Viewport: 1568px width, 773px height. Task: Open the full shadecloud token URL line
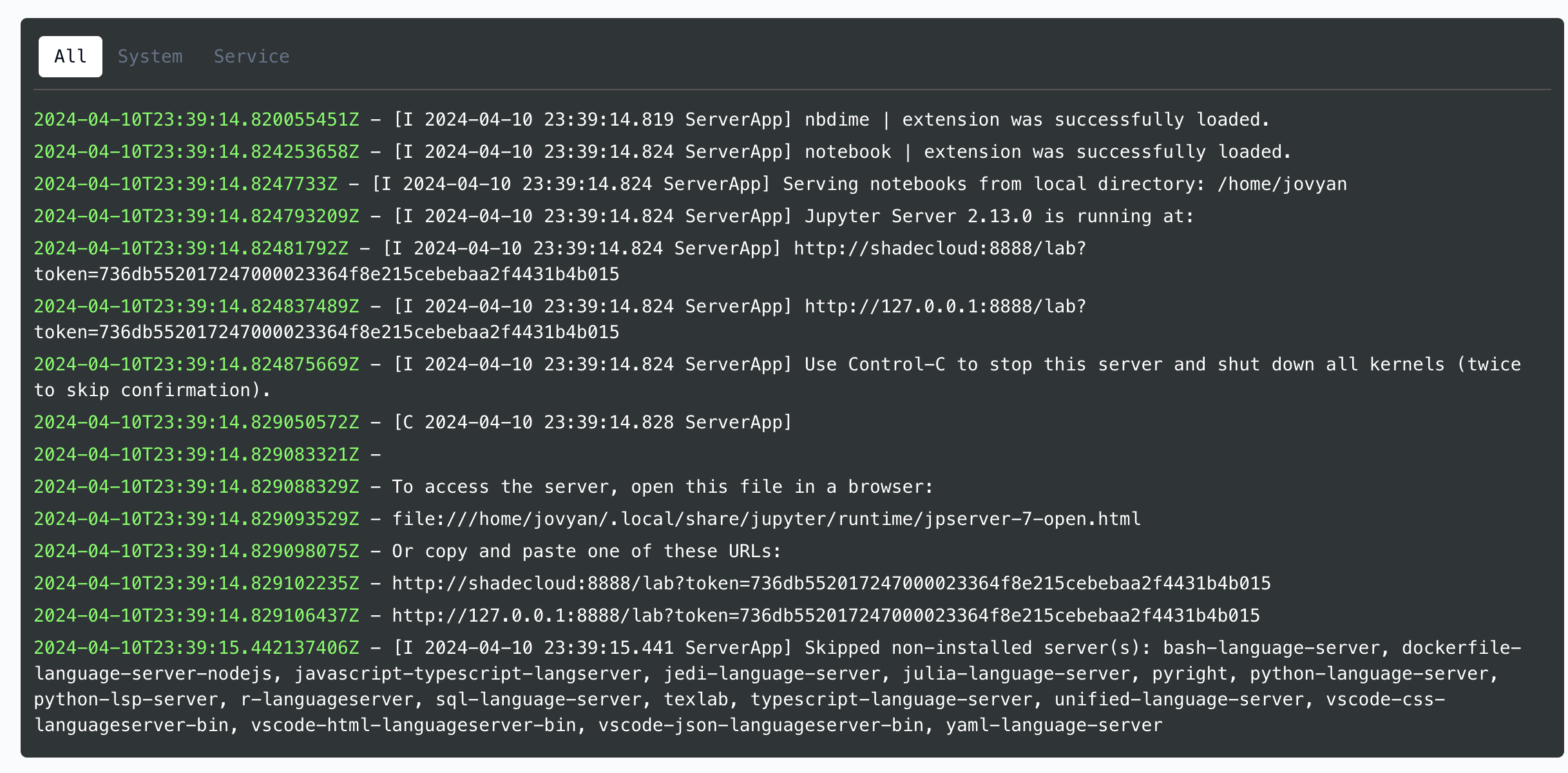tap(831, 584)
